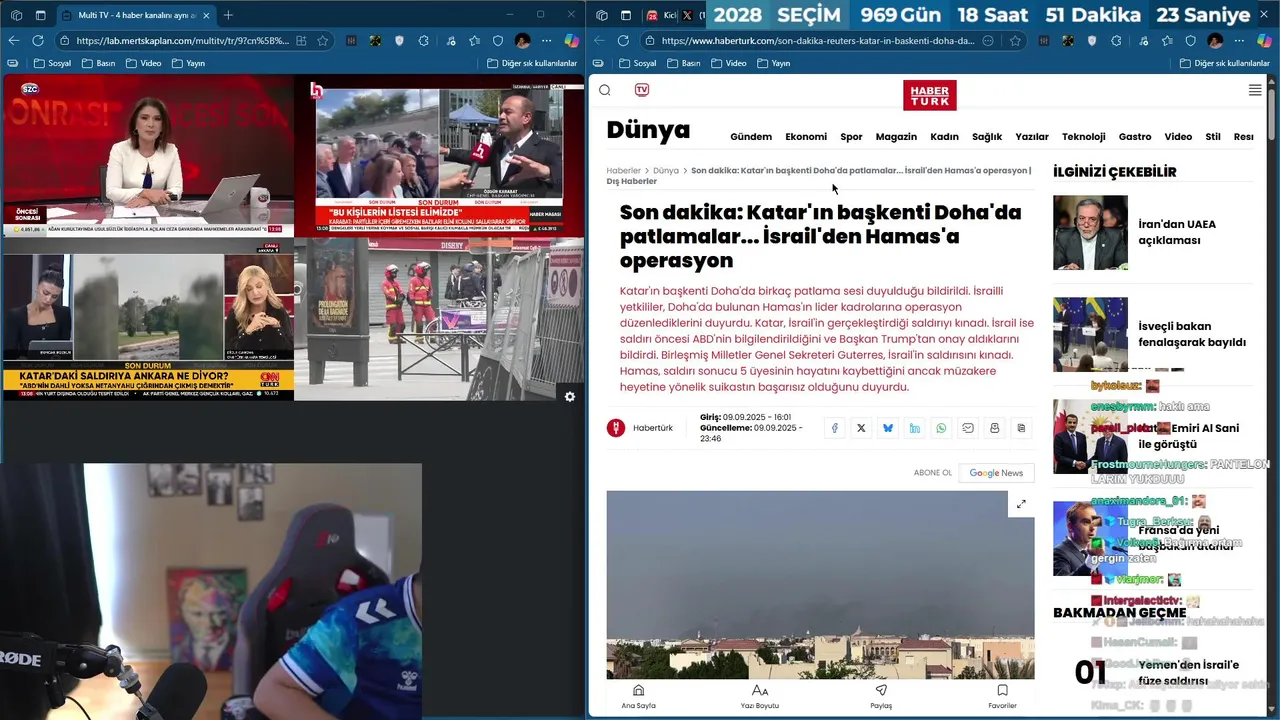This screenshot has height=720, width=1280.
Task: Open Diğer sık kullanılanlar in Multi TV window
Action: (532, 63)
